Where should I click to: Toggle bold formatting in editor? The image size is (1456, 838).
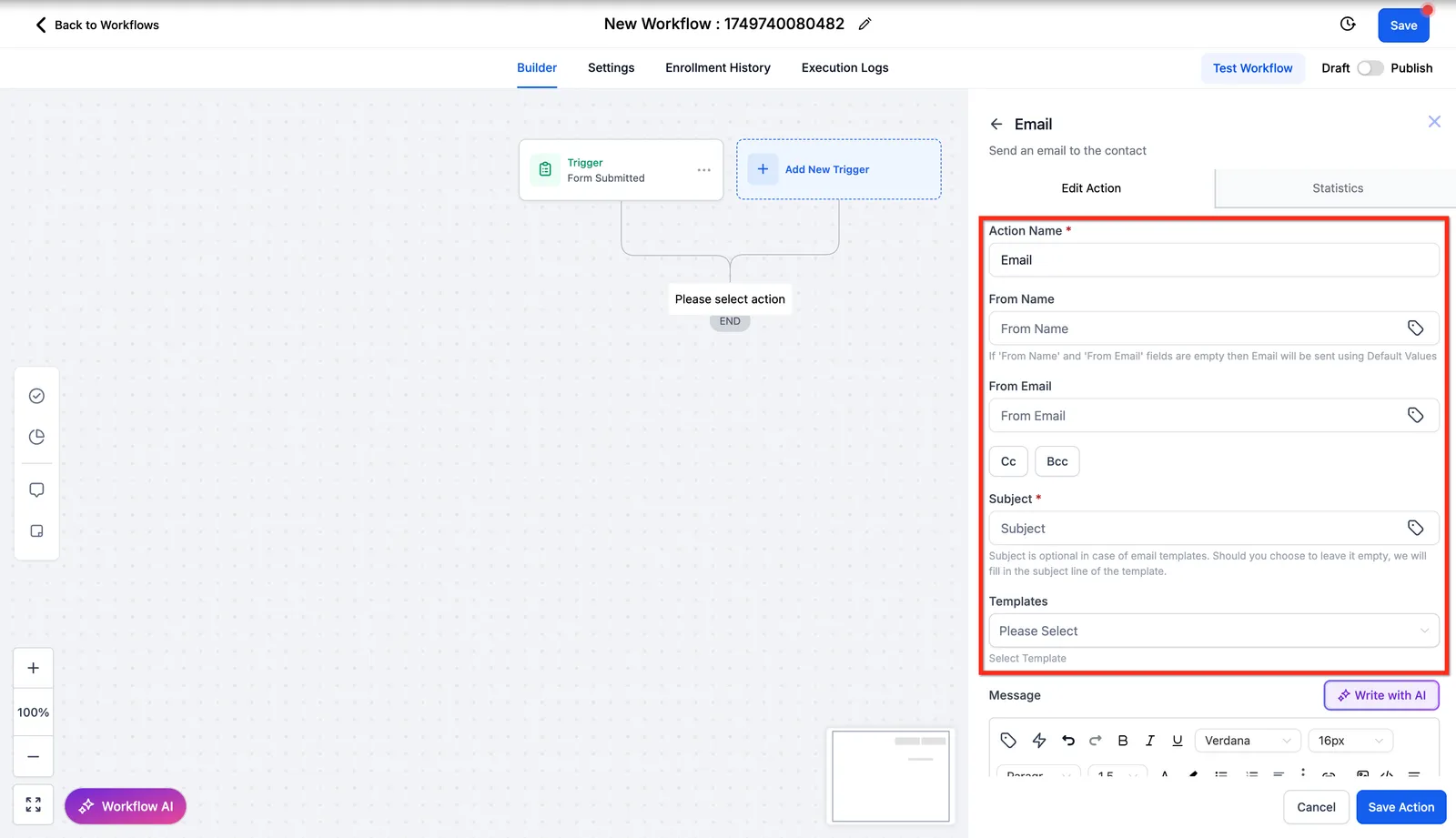[1123, 741]
